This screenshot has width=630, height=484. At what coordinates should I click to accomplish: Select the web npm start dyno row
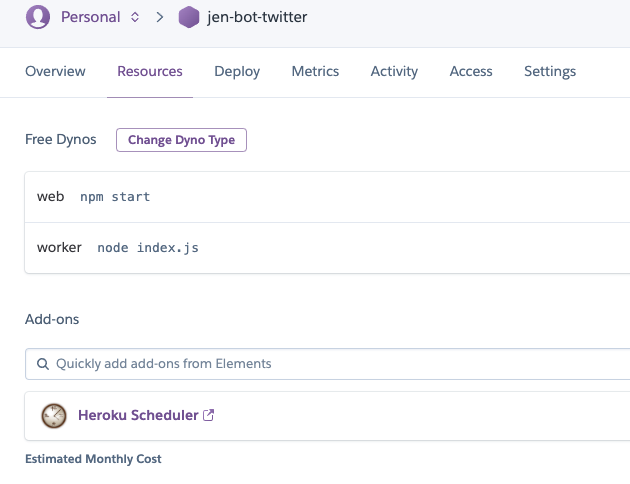coord(327,197)
